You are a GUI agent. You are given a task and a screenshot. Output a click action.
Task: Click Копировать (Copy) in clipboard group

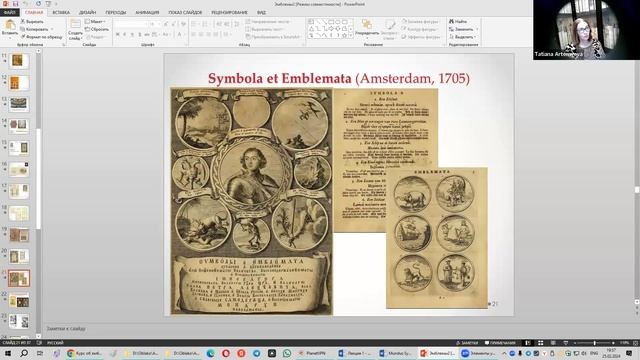pyautogui.click(x=34, y=29)
